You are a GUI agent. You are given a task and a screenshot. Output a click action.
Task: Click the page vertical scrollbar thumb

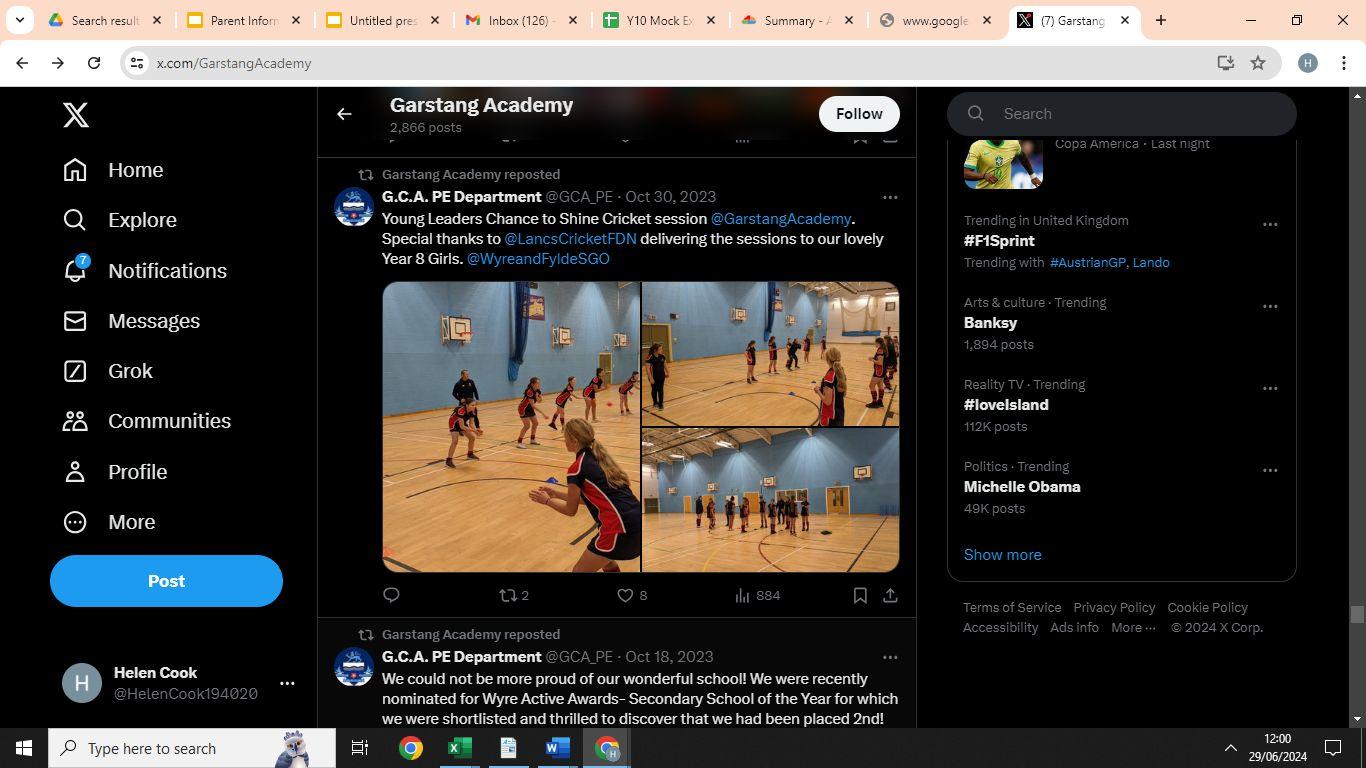[x=1357, y=614]
